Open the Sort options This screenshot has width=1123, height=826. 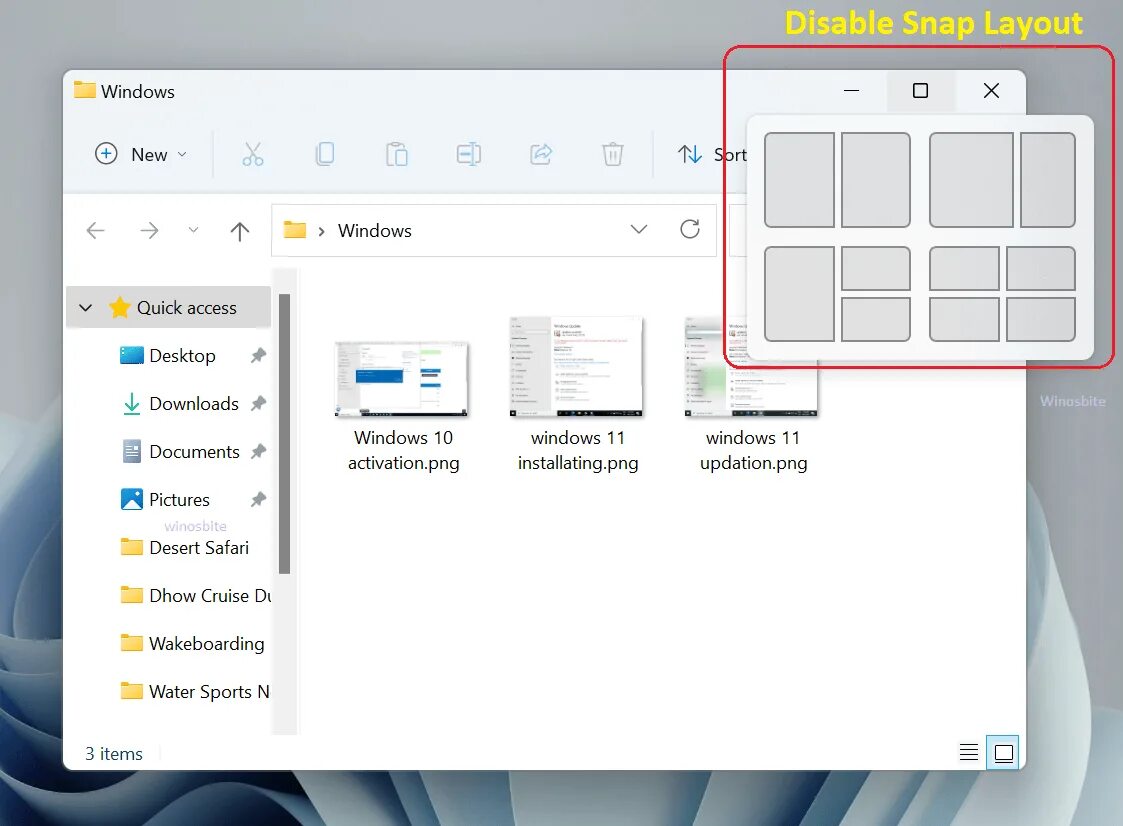coord(711,154)
